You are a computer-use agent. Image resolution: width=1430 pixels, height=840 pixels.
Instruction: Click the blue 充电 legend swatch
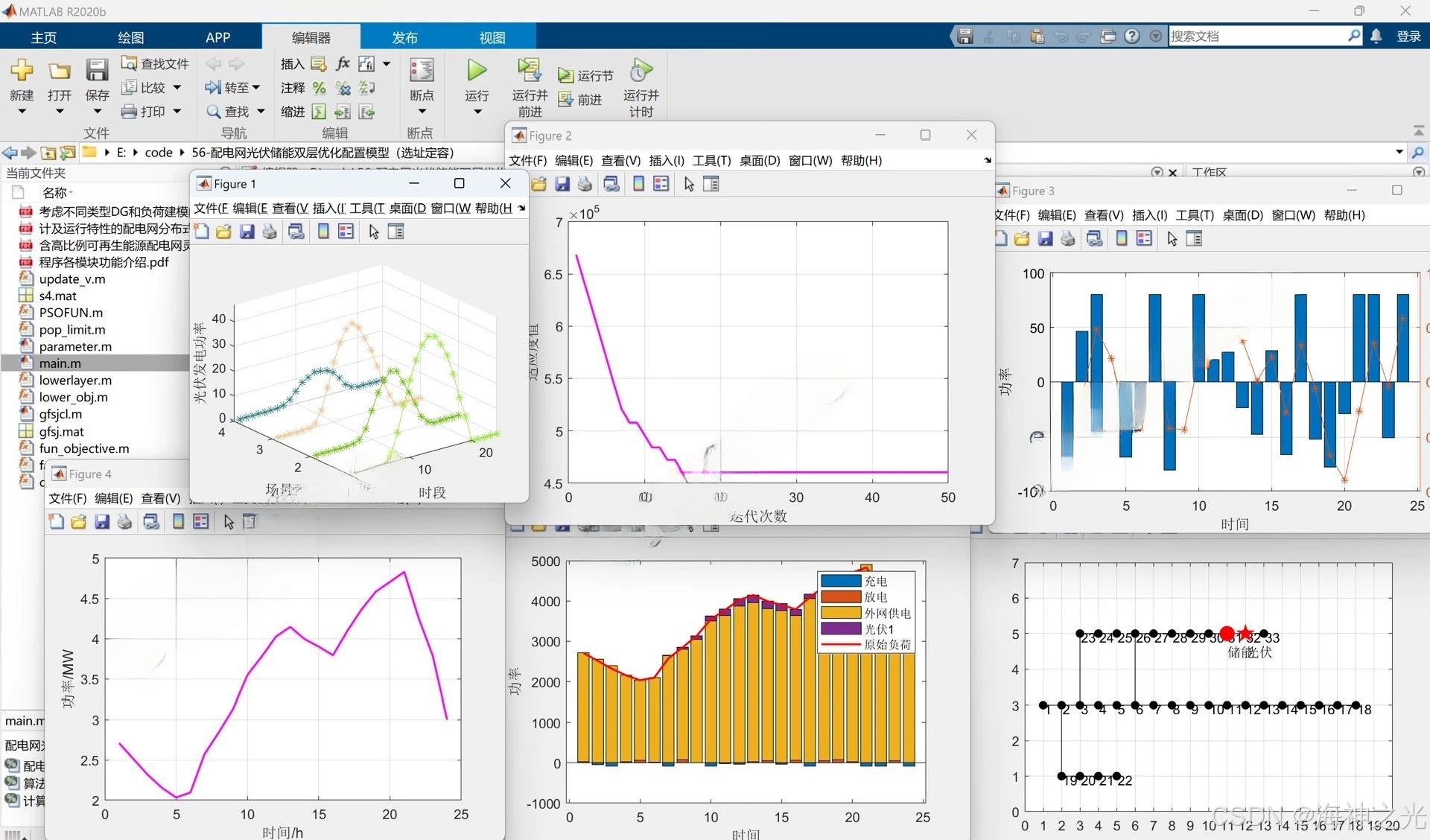pyautogui.click(x=840, y=581)
